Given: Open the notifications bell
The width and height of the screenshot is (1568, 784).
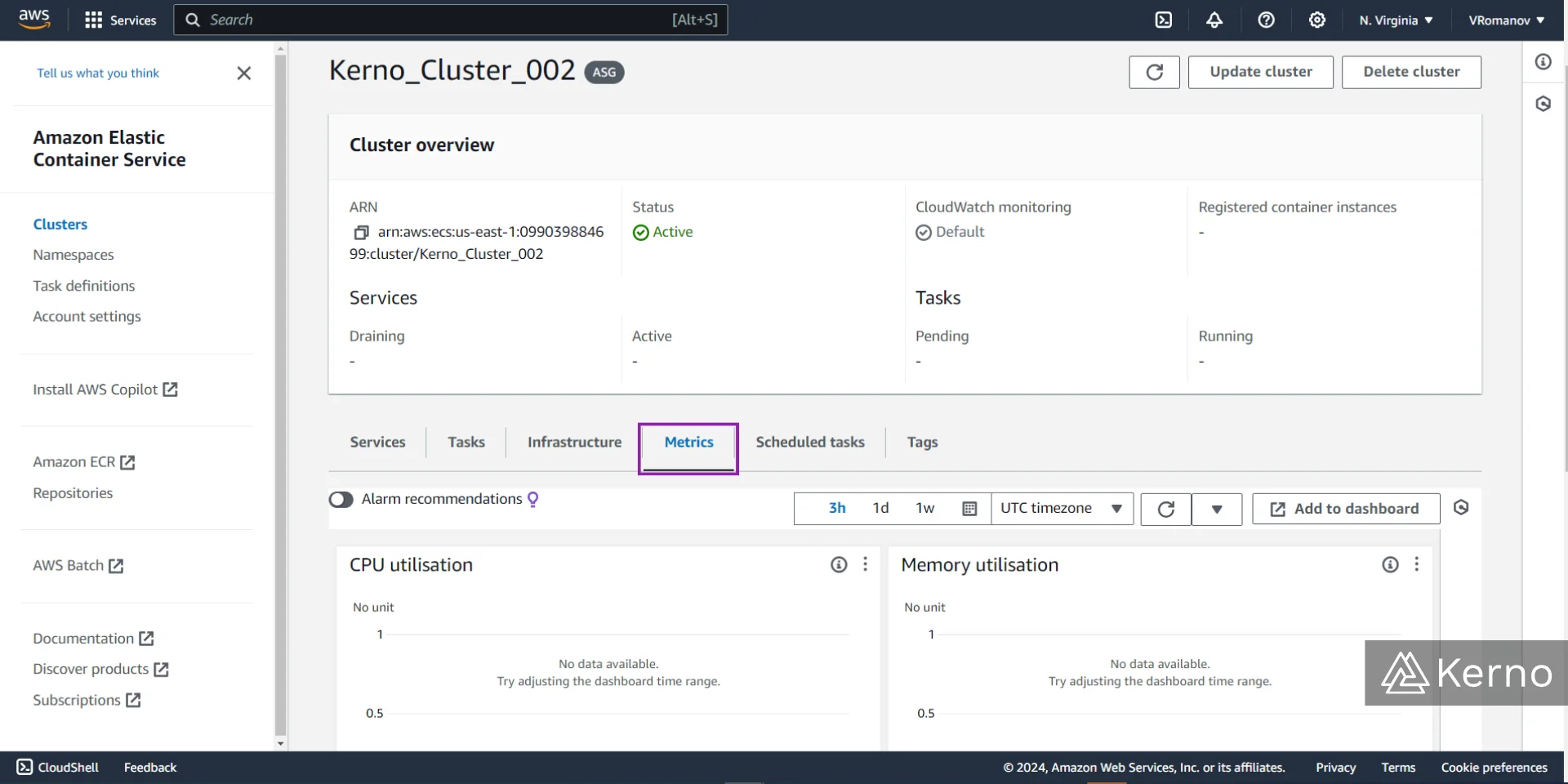Looking at the screenshot, I should click(x=1214, y=20).
